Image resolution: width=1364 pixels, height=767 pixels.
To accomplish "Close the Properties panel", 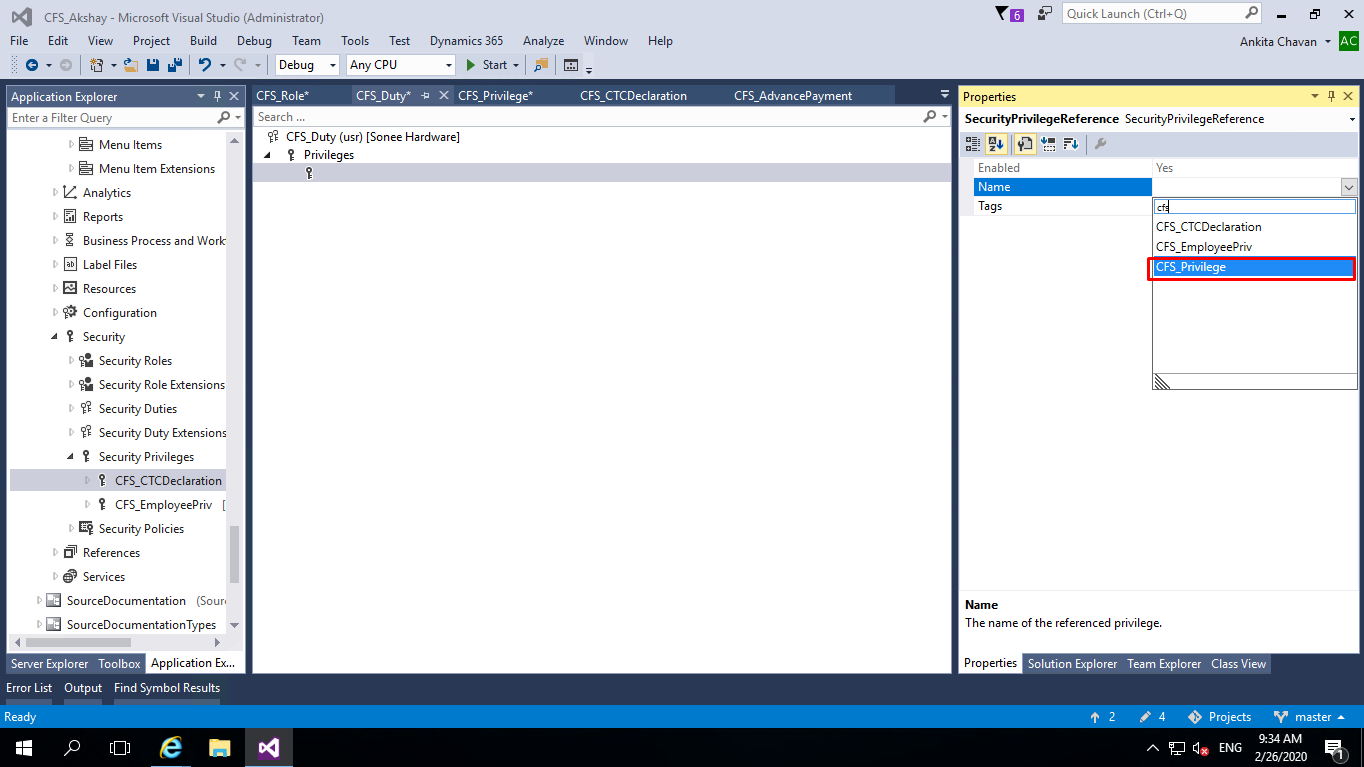I will (1348, 96).
